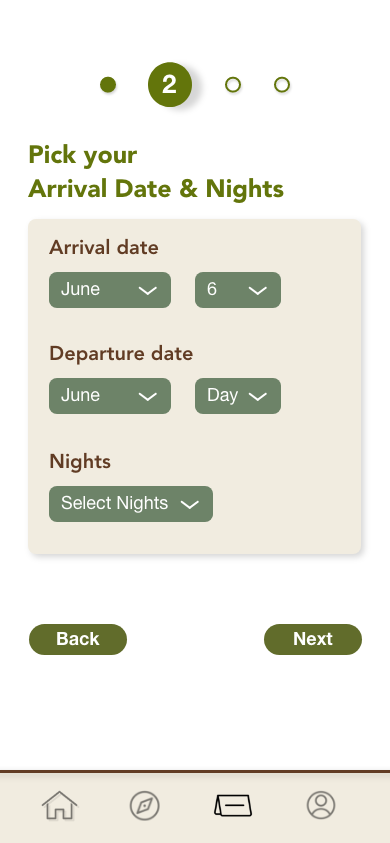390x843 pixels.
Task: Select the third empty step circle
Action: [x=233, y=85]
